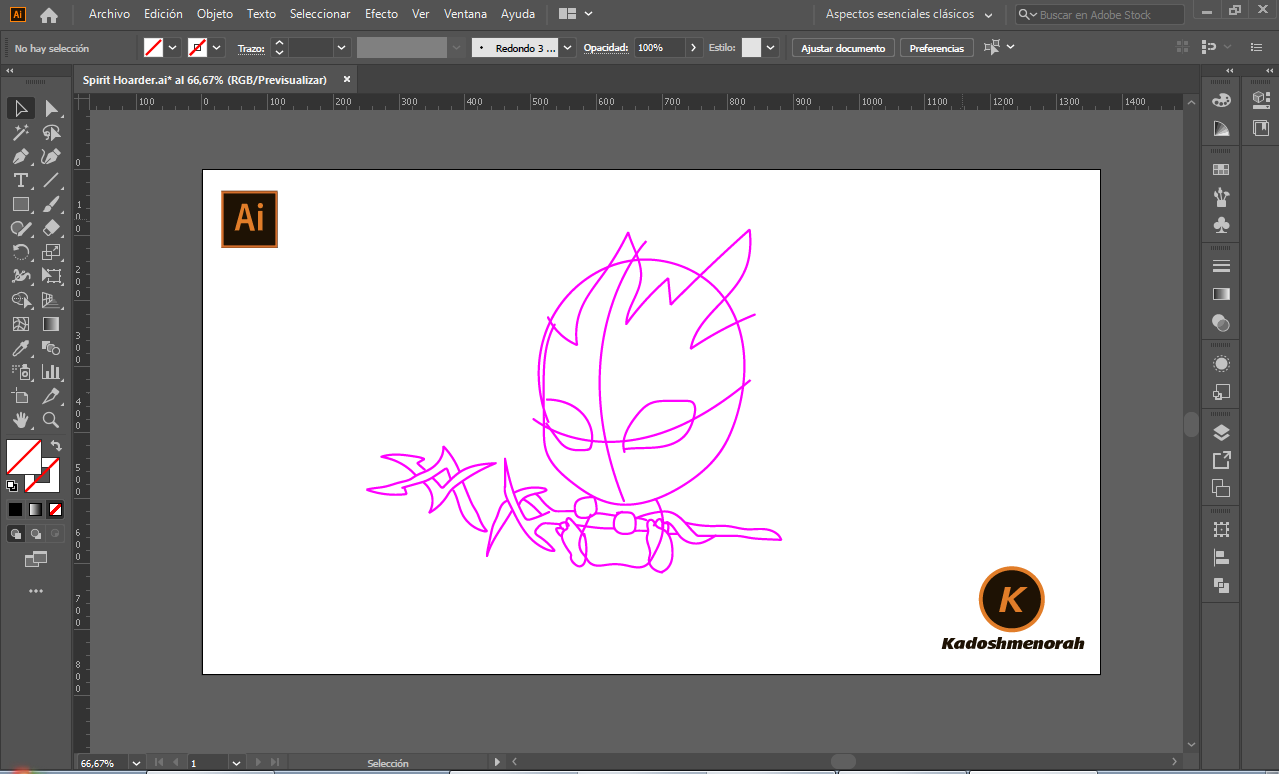Open the Efecto menu
The width and height of the screenshot is (1279, 774).
[381, 14]
